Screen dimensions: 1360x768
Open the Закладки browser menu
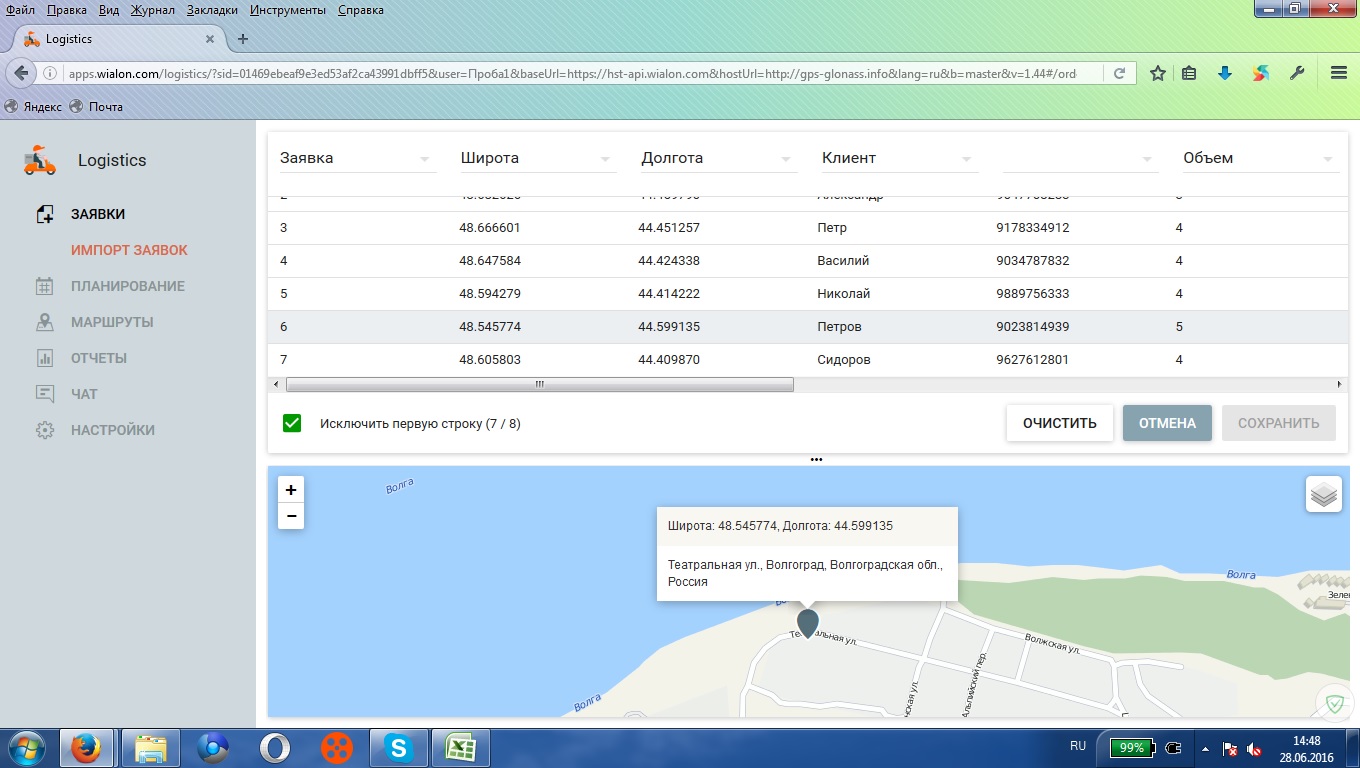click(x=212, y=10)
